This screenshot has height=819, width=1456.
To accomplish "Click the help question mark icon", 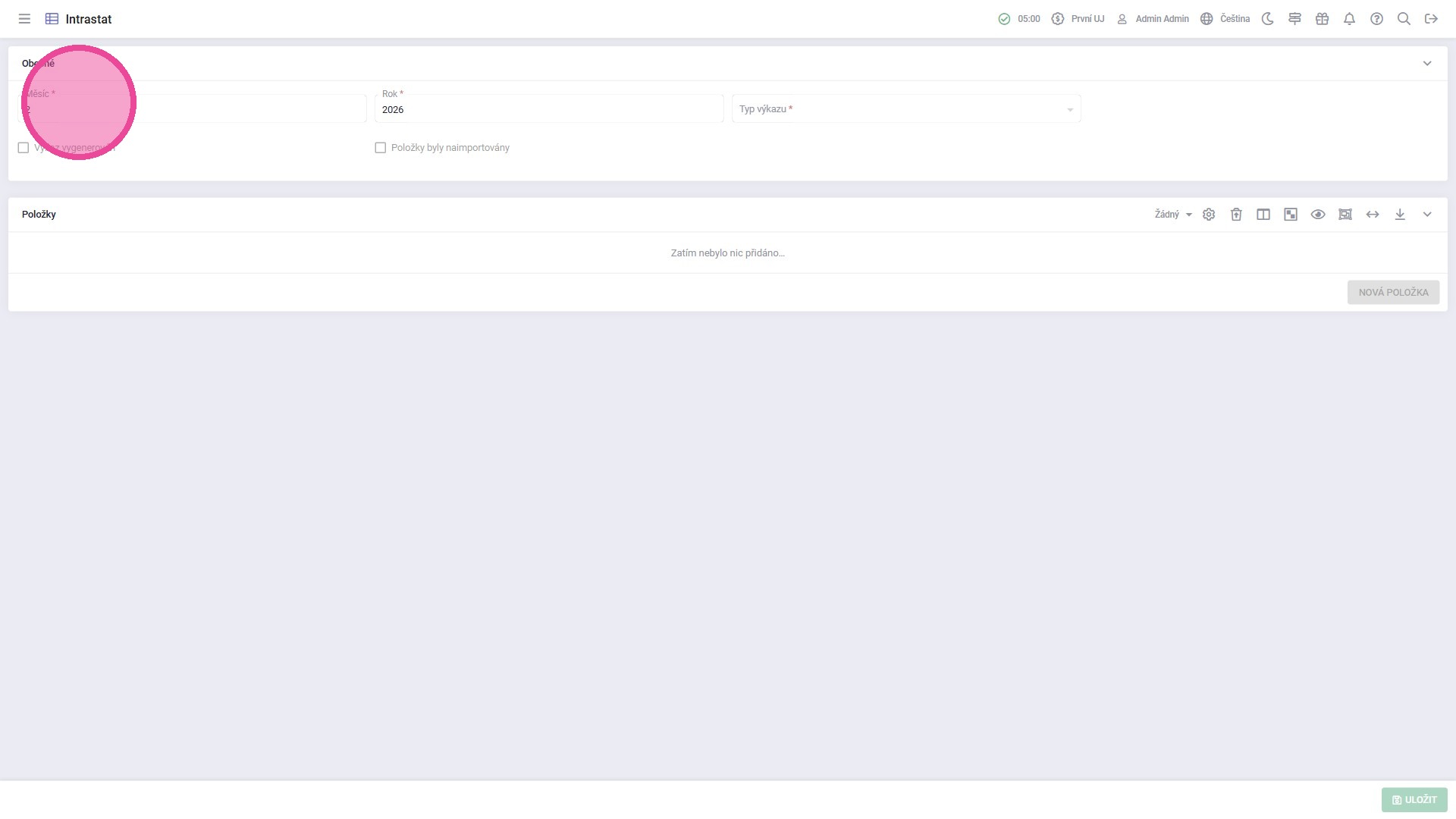I will coord(1376,19).
